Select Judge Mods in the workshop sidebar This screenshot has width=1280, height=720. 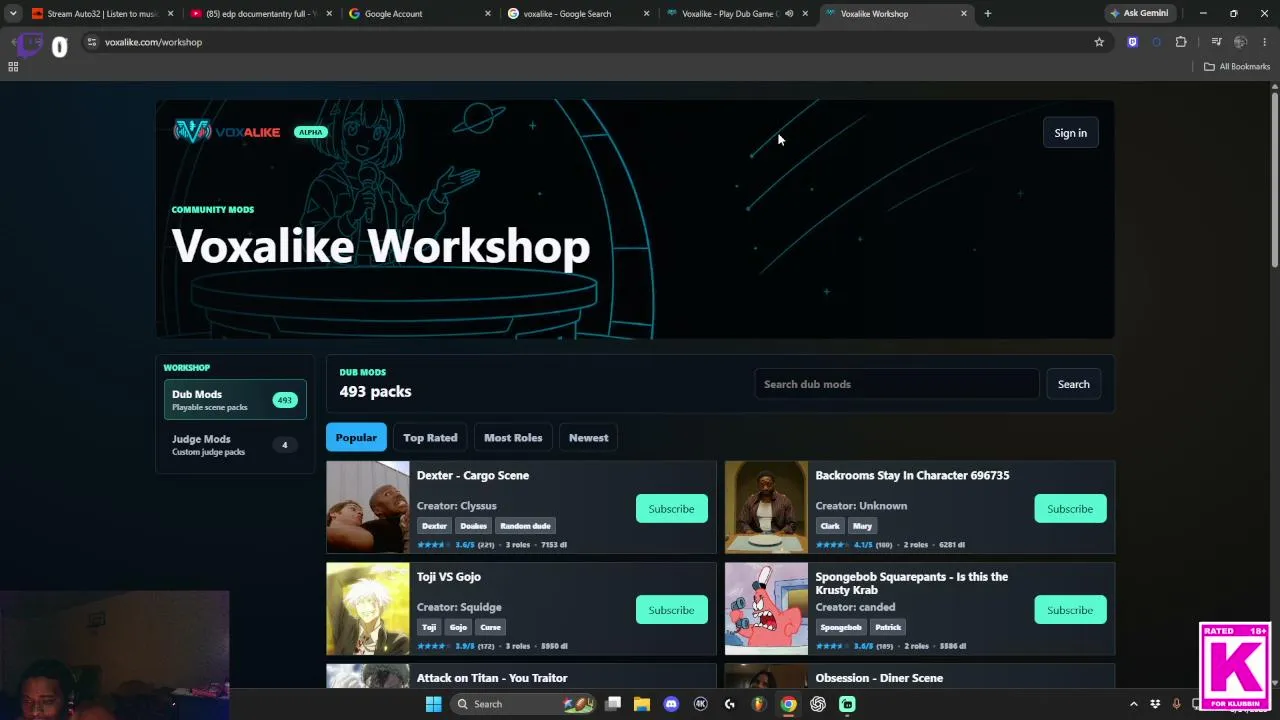(235, 445)
